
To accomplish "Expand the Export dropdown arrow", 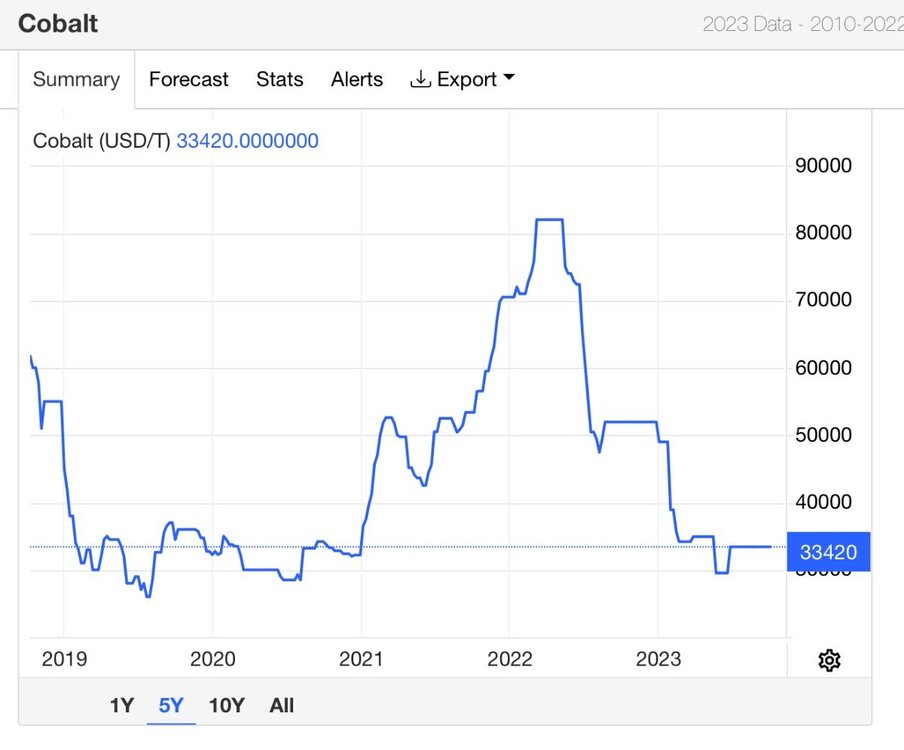I will [508, 77].
